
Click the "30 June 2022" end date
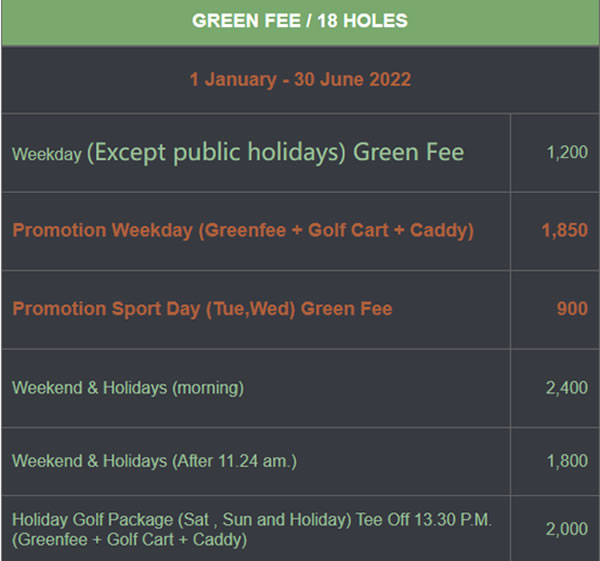(x=353, y=80)
